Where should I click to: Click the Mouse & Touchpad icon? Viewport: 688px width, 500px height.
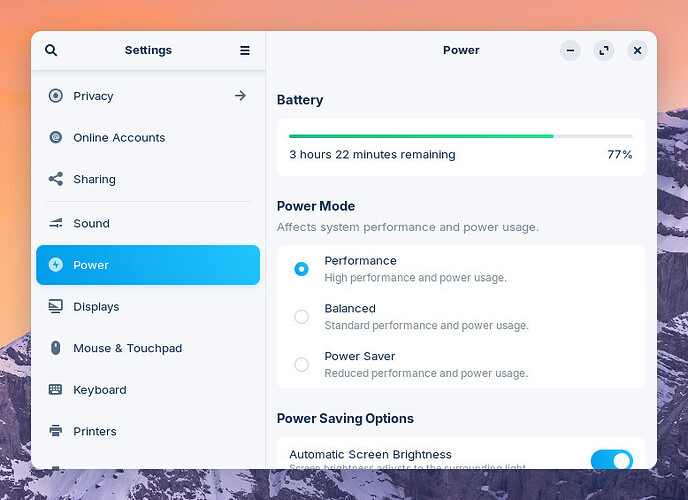[56, 348]
